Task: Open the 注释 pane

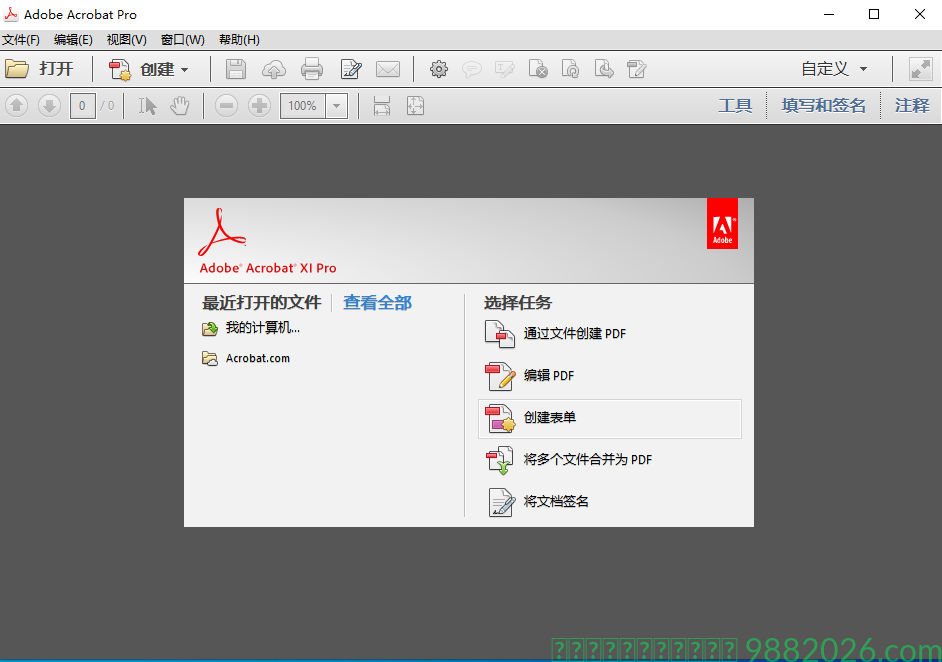Action: 911,105
